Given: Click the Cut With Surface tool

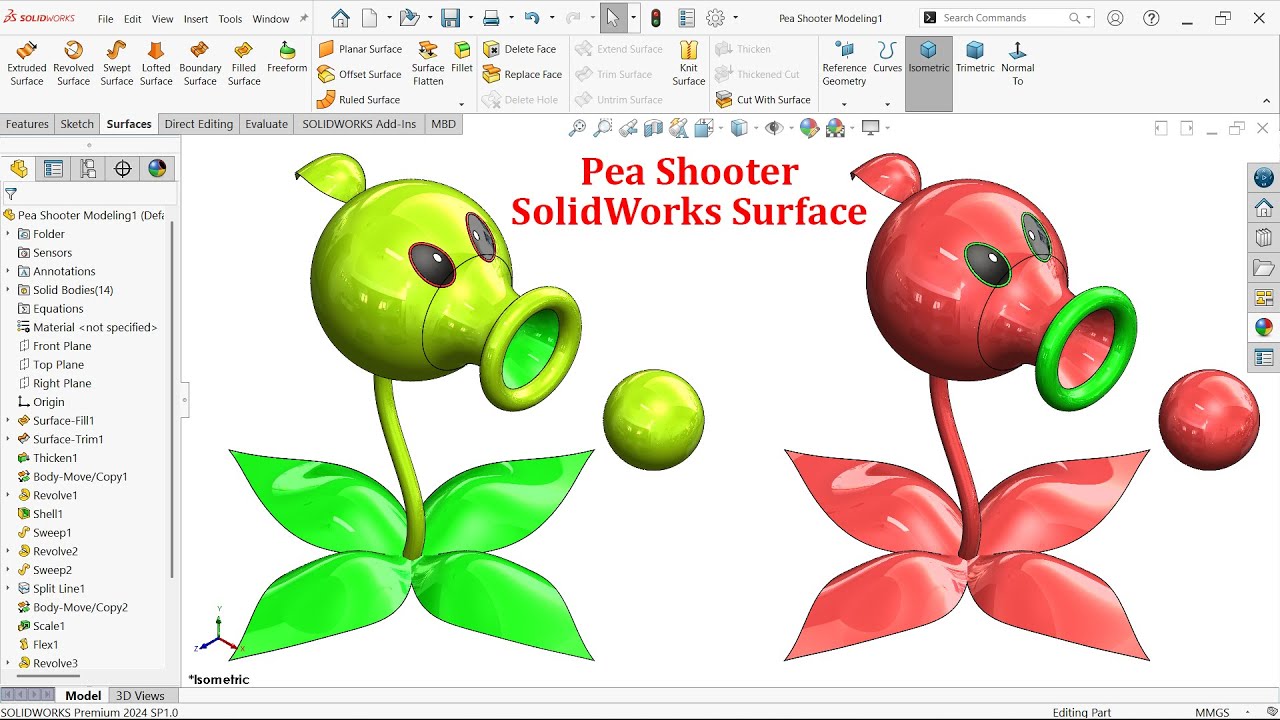Looking at the screenshot, I should click(x=763, y=99).
